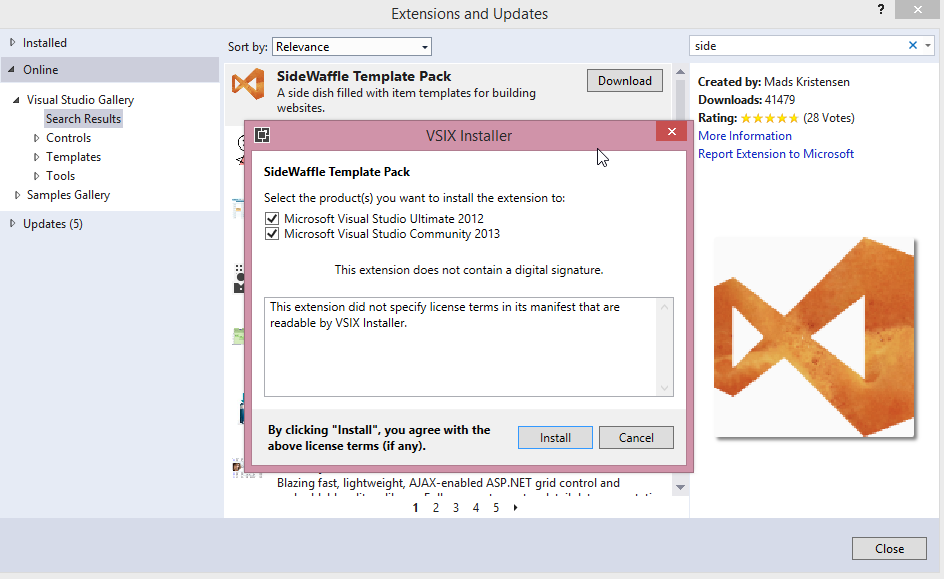Image resolution: width=944 pixels, height=579 pixels.
Task: Select the Controls tree item
Action: point(69,138)
